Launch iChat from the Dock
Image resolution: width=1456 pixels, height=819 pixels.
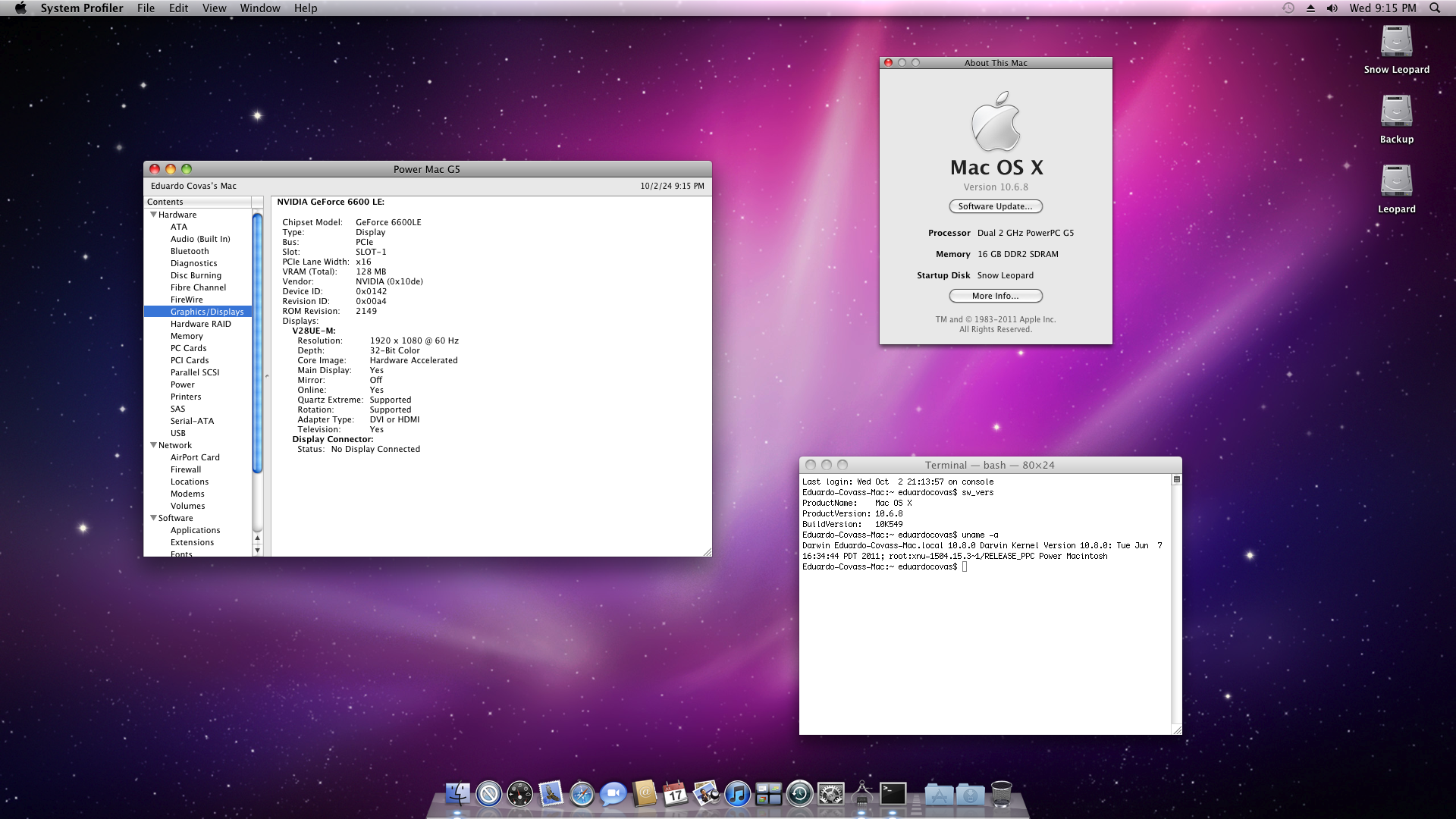[x=613, y=794]
